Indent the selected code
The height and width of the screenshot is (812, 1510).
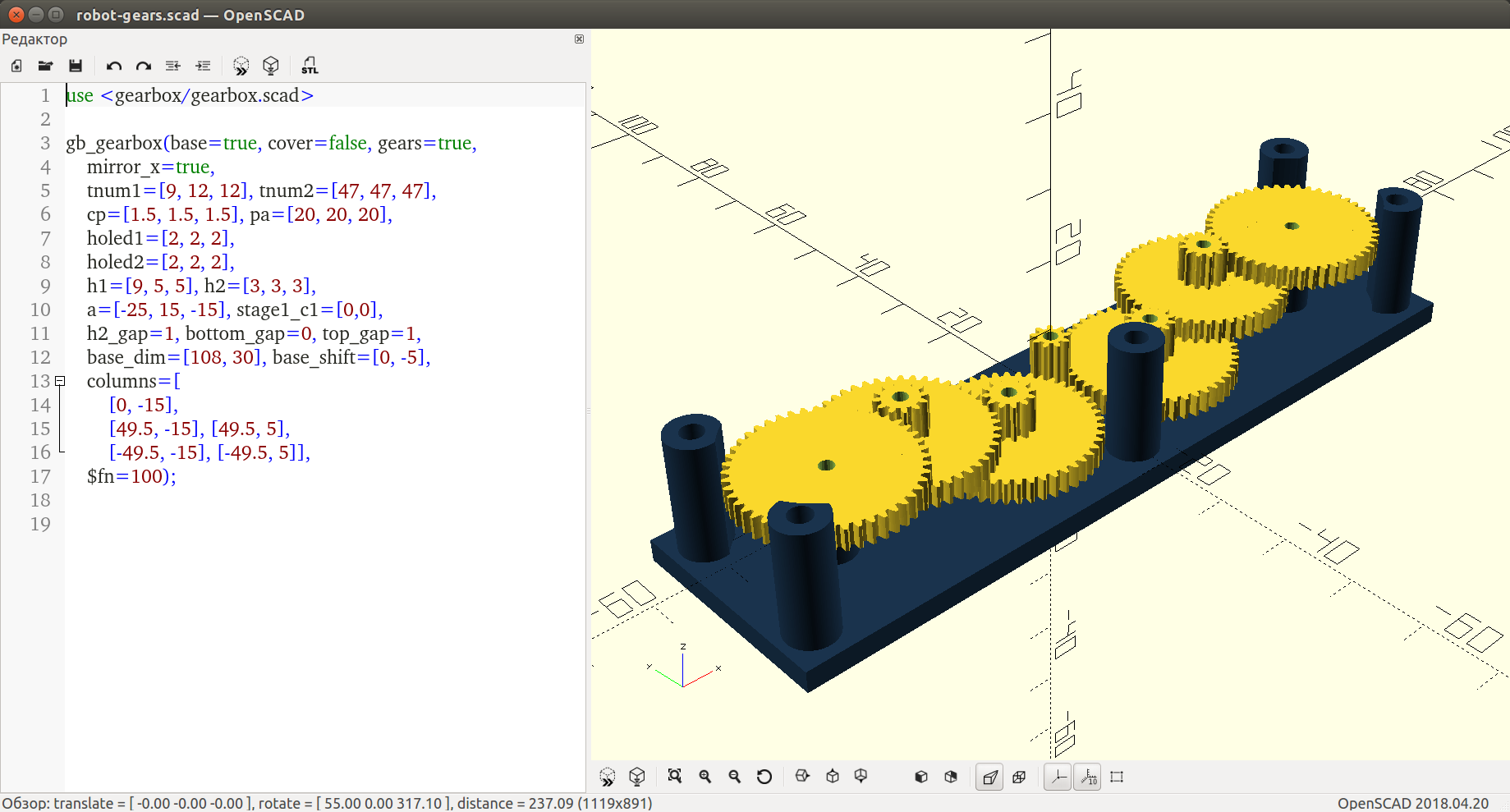pos(203,66)
